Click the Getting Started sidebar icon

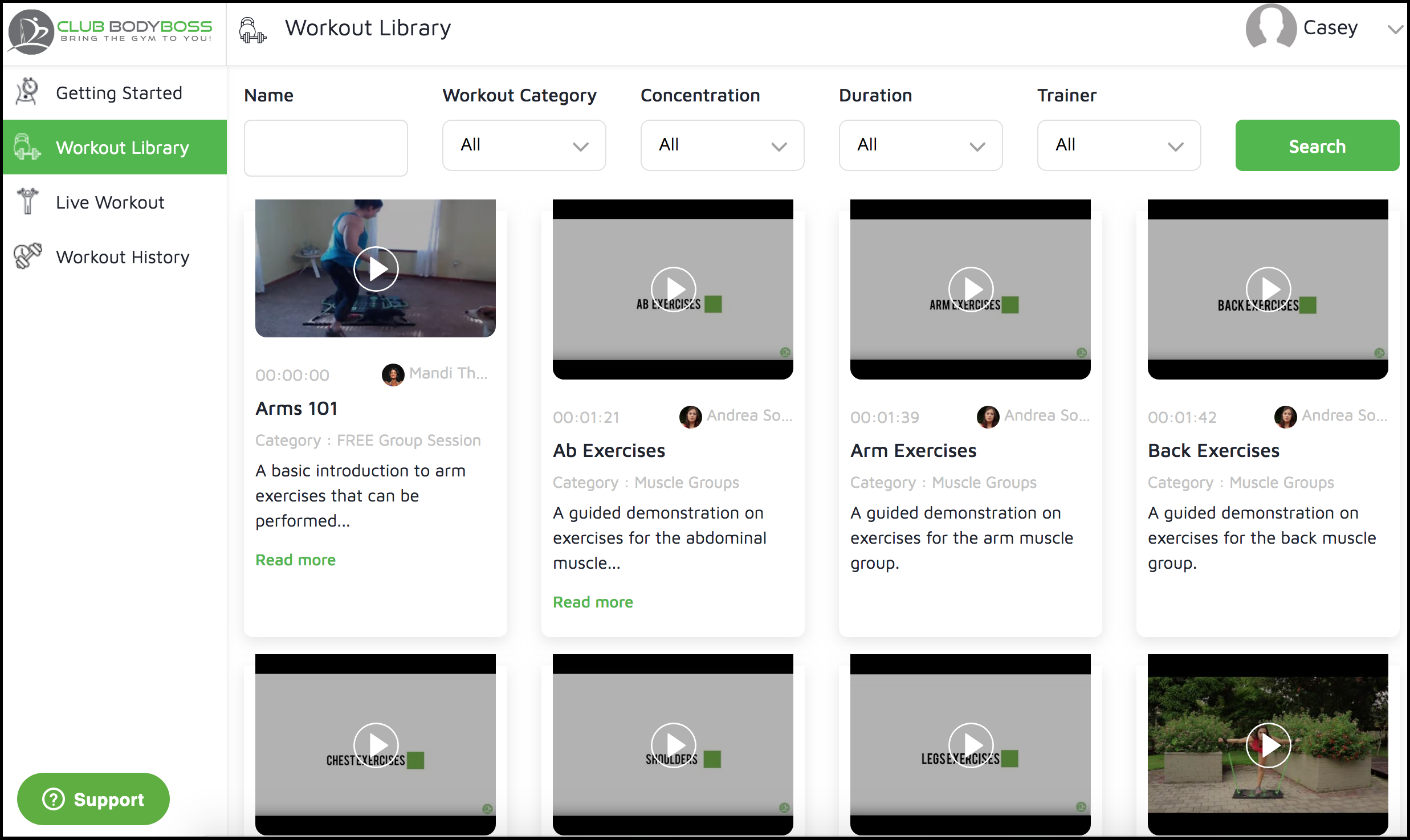[27, 92]
